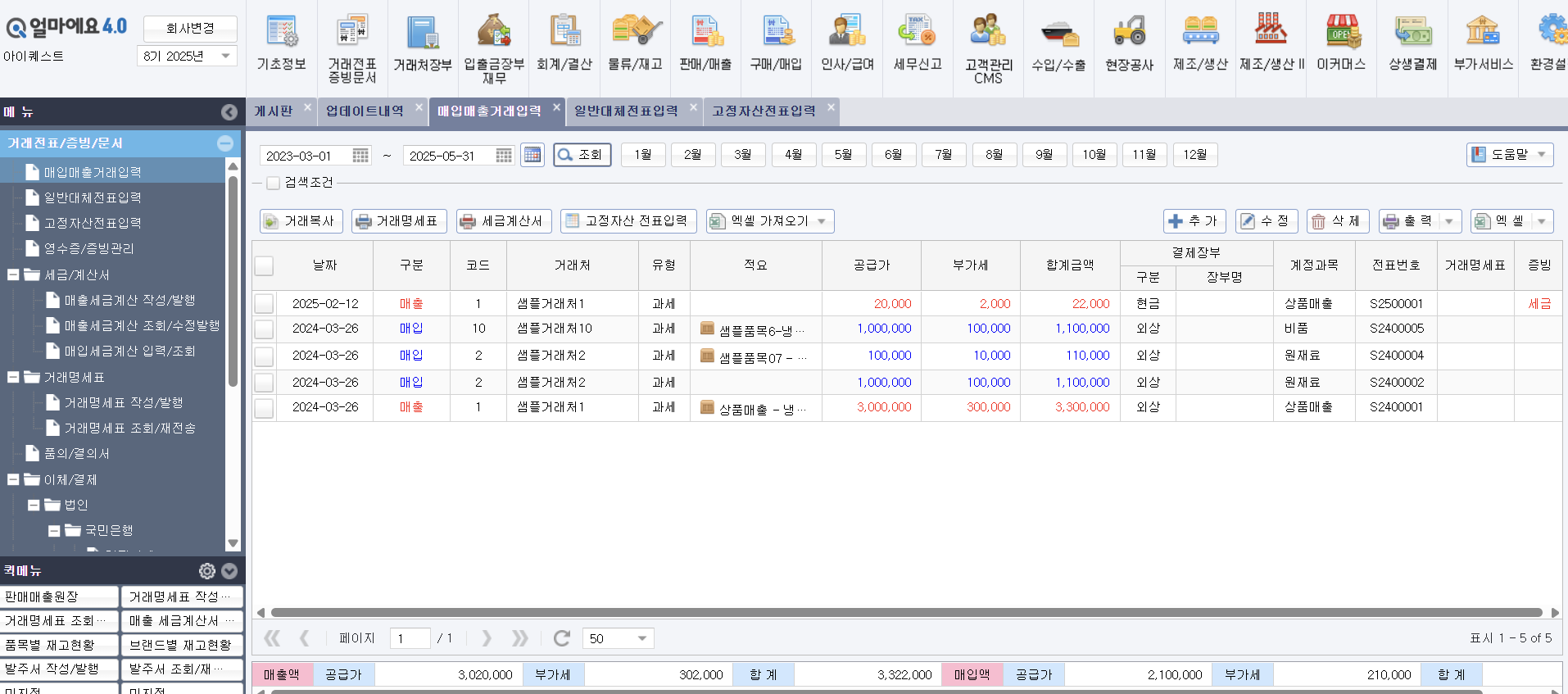Viewport: 1568px width, 694px height.
Task: Switch to the 일반대체전표입력 tab
Action: [626, 111]
